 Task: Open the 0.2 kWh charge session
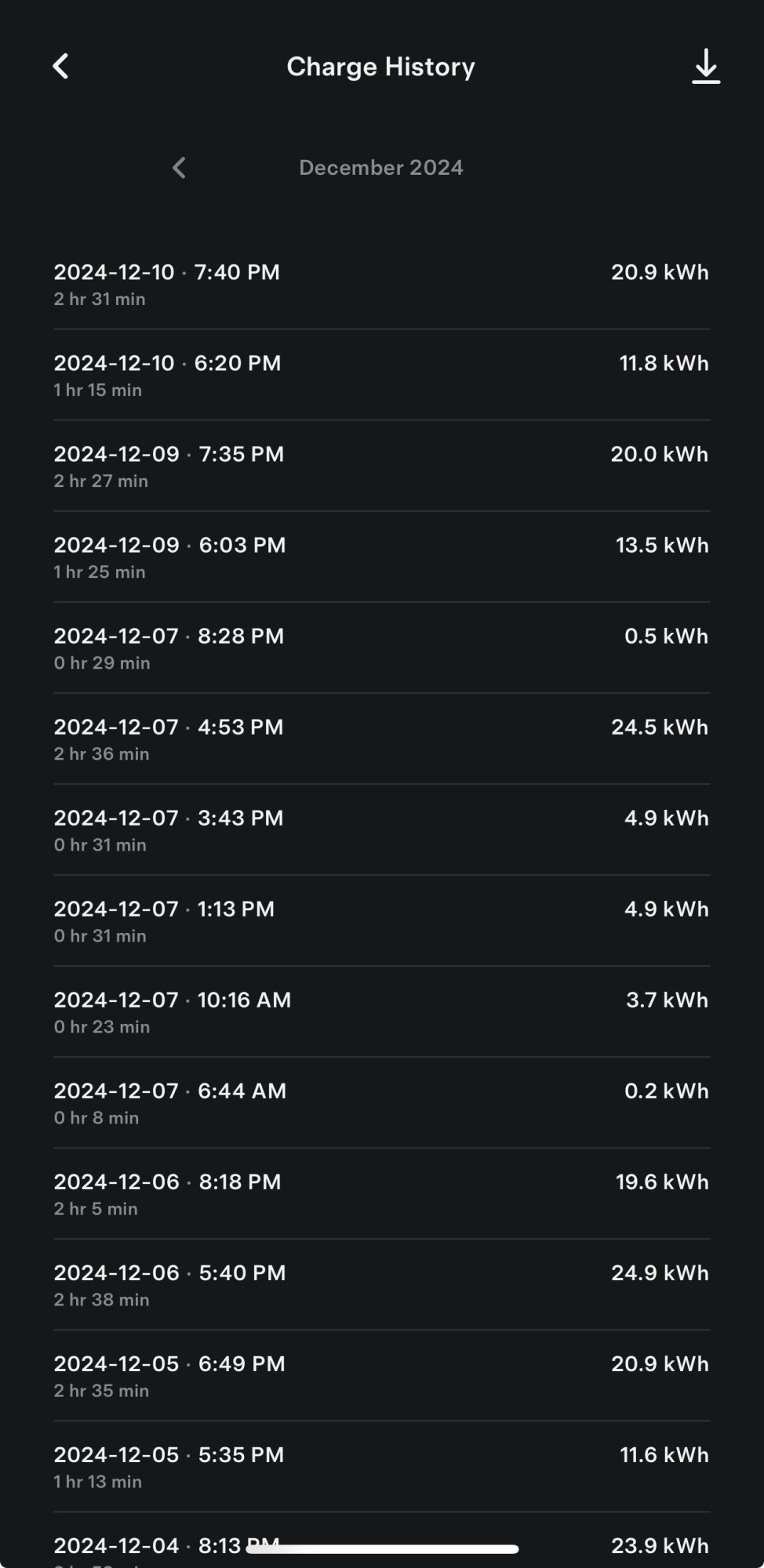pos(381,1102)
